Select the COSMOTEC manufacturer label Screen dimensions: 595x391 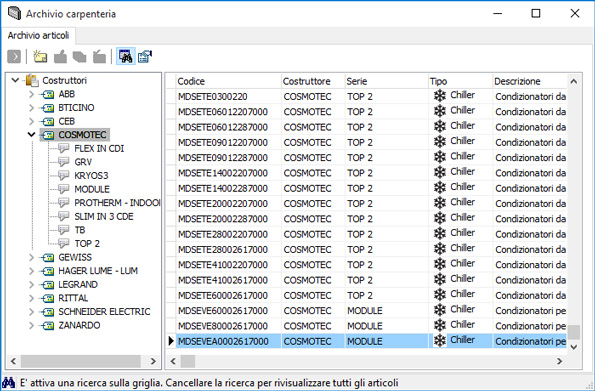(82, 135)
